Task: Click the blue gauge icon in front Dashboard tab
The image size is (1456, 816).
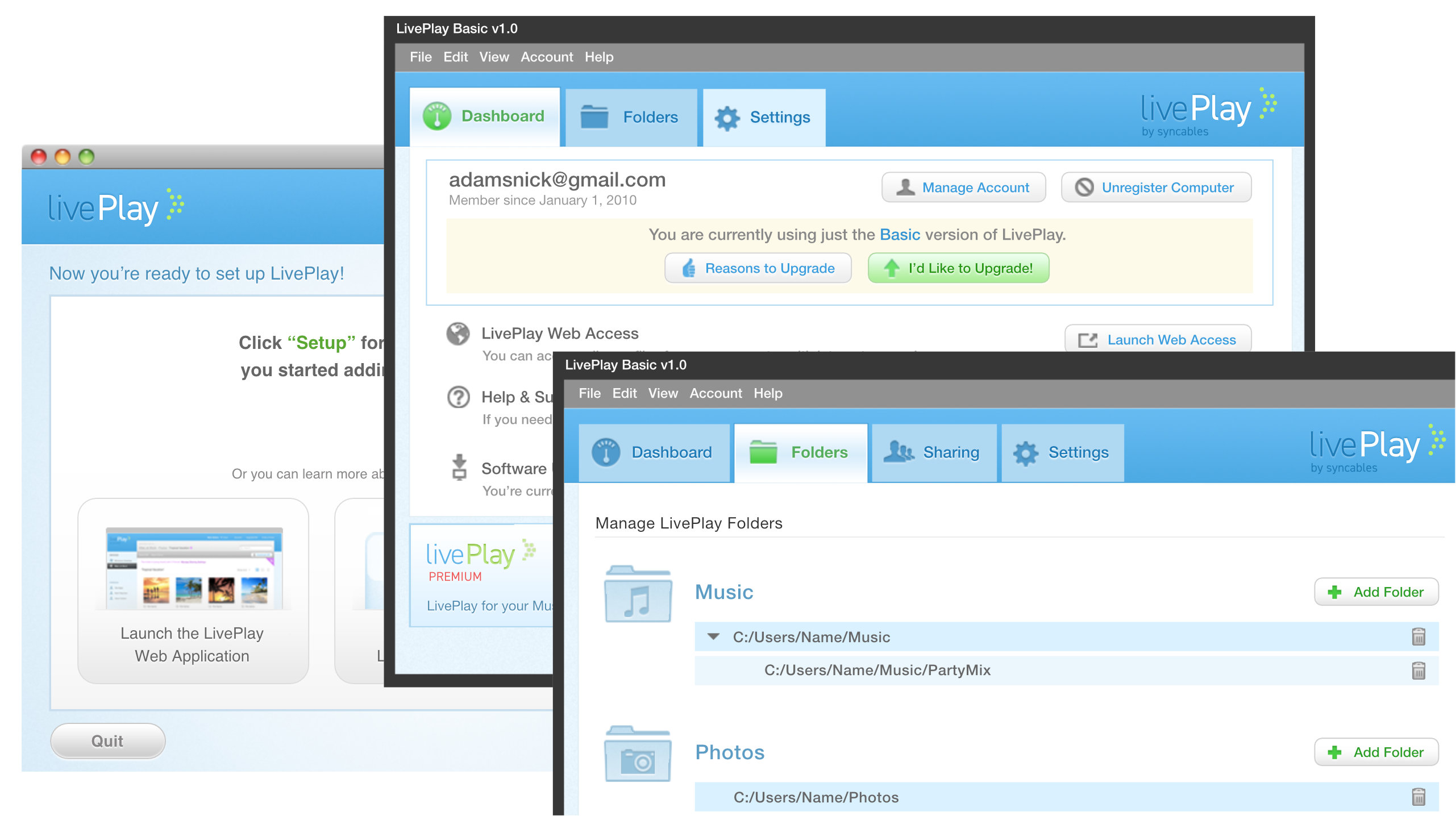Action: (606, 452)
